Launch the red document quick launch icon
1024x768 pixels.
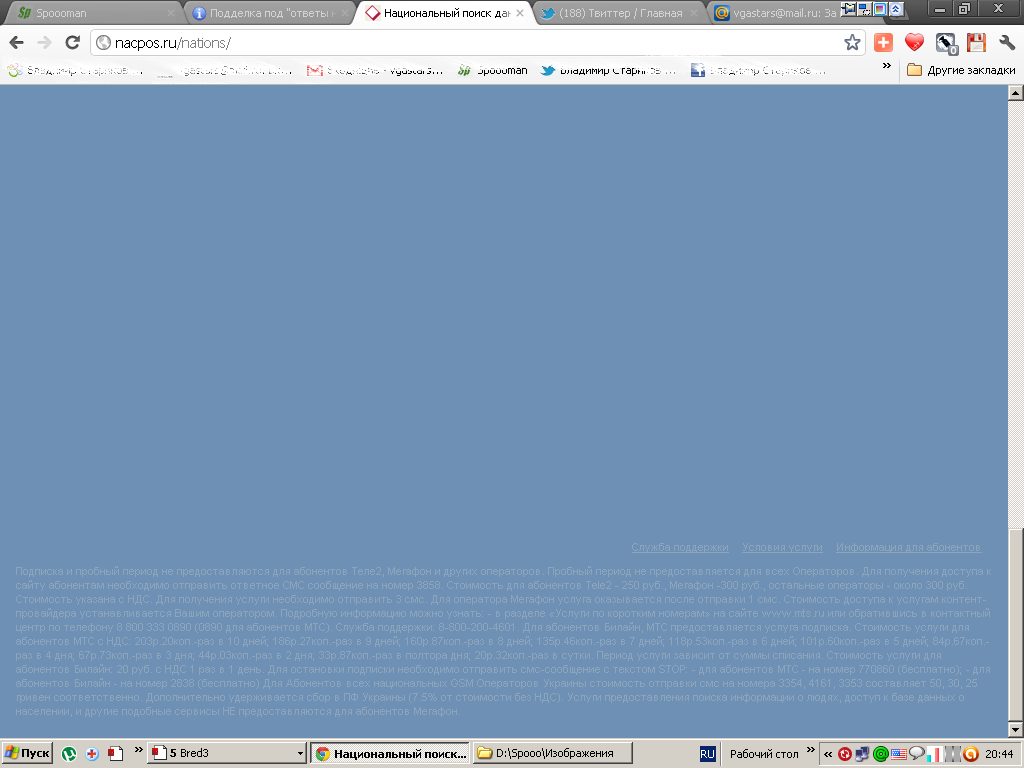pos(116,754)
